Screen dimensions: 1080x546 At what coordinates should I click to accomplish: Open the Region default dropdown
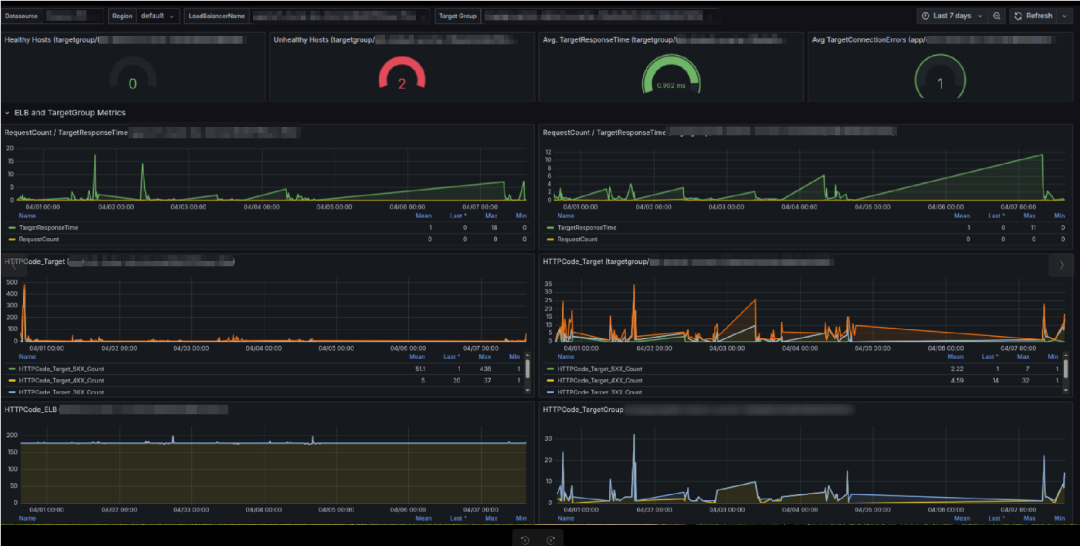[158, 17]
